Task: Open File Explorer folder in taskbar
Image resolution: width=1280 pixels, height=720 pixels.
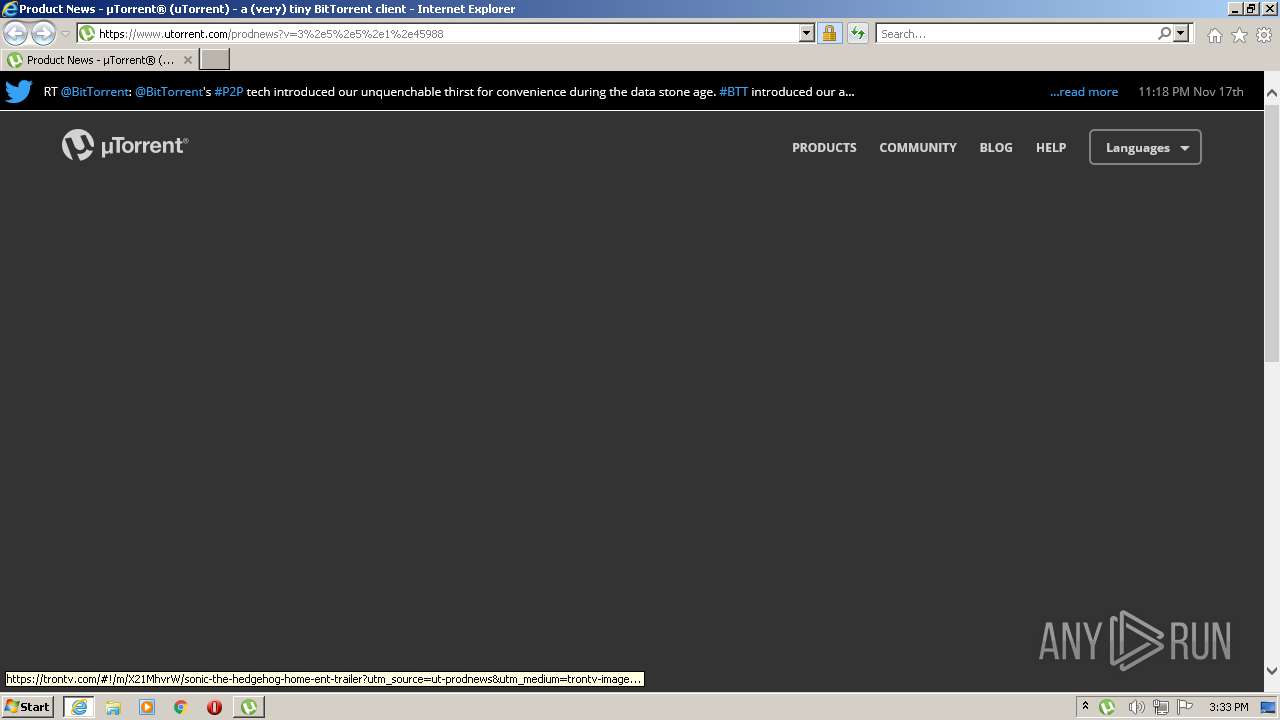Action: click(x=113, y=707)
